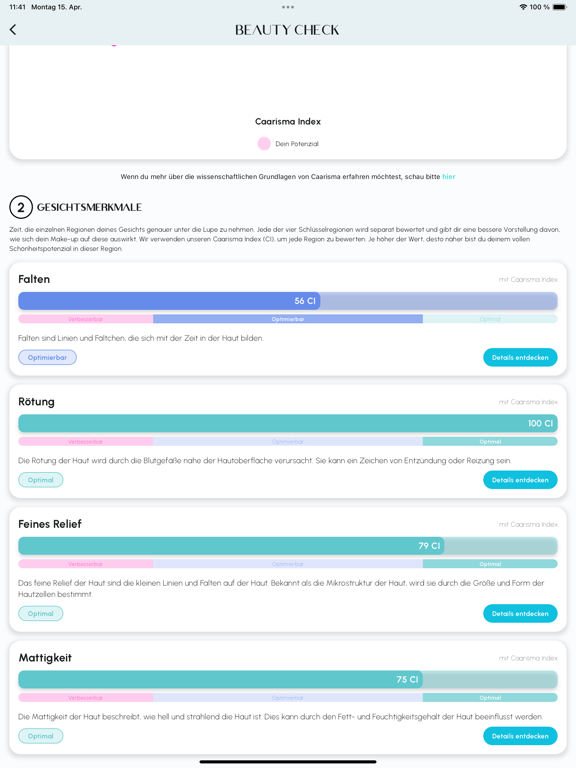Screen dimensions: 576x768
Task: Tap the Optimal badge under Rötung
Action: [41, 480]
